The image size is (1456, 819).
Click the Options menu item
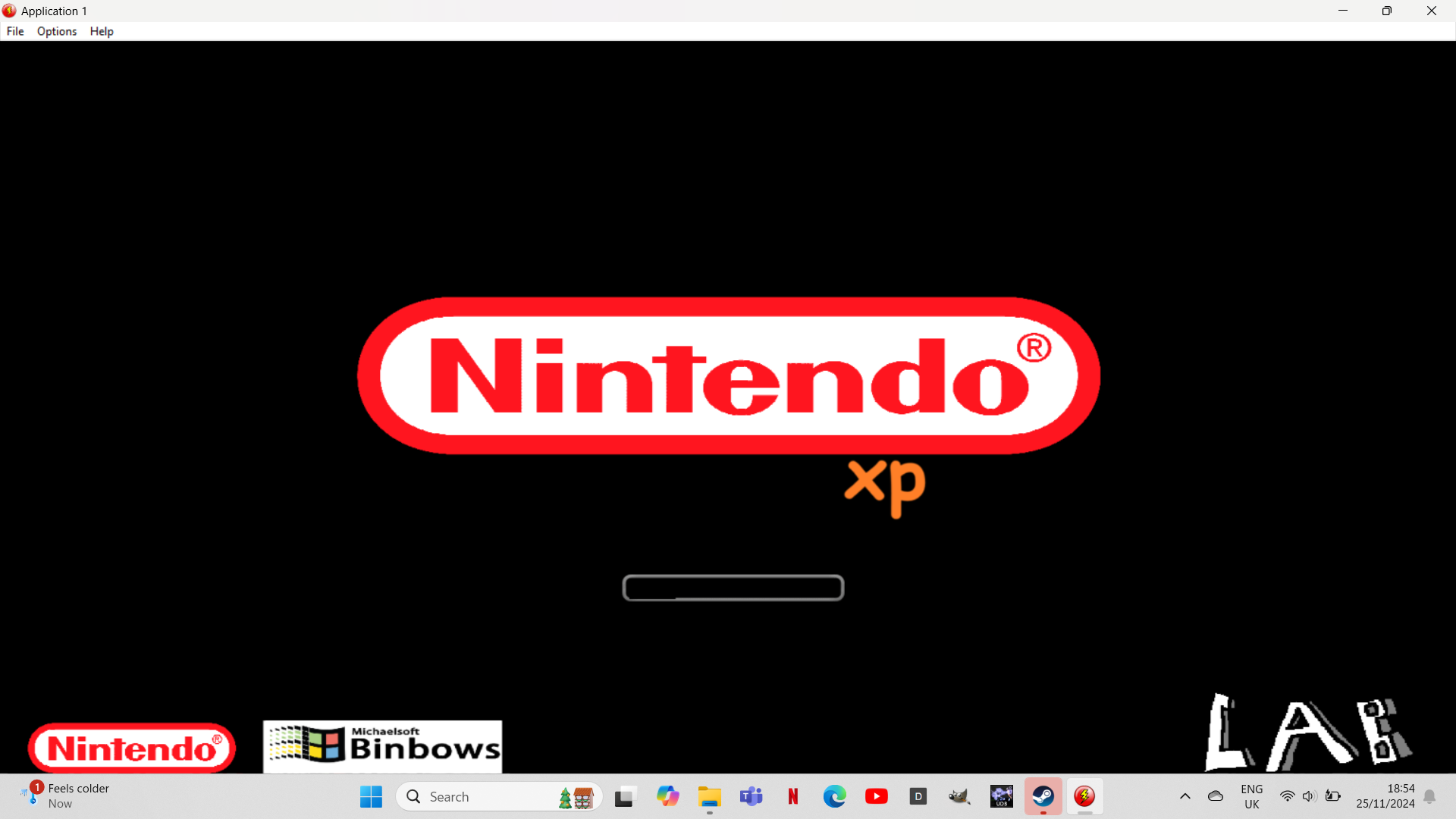pyautogui.click(x=56, y=31)
